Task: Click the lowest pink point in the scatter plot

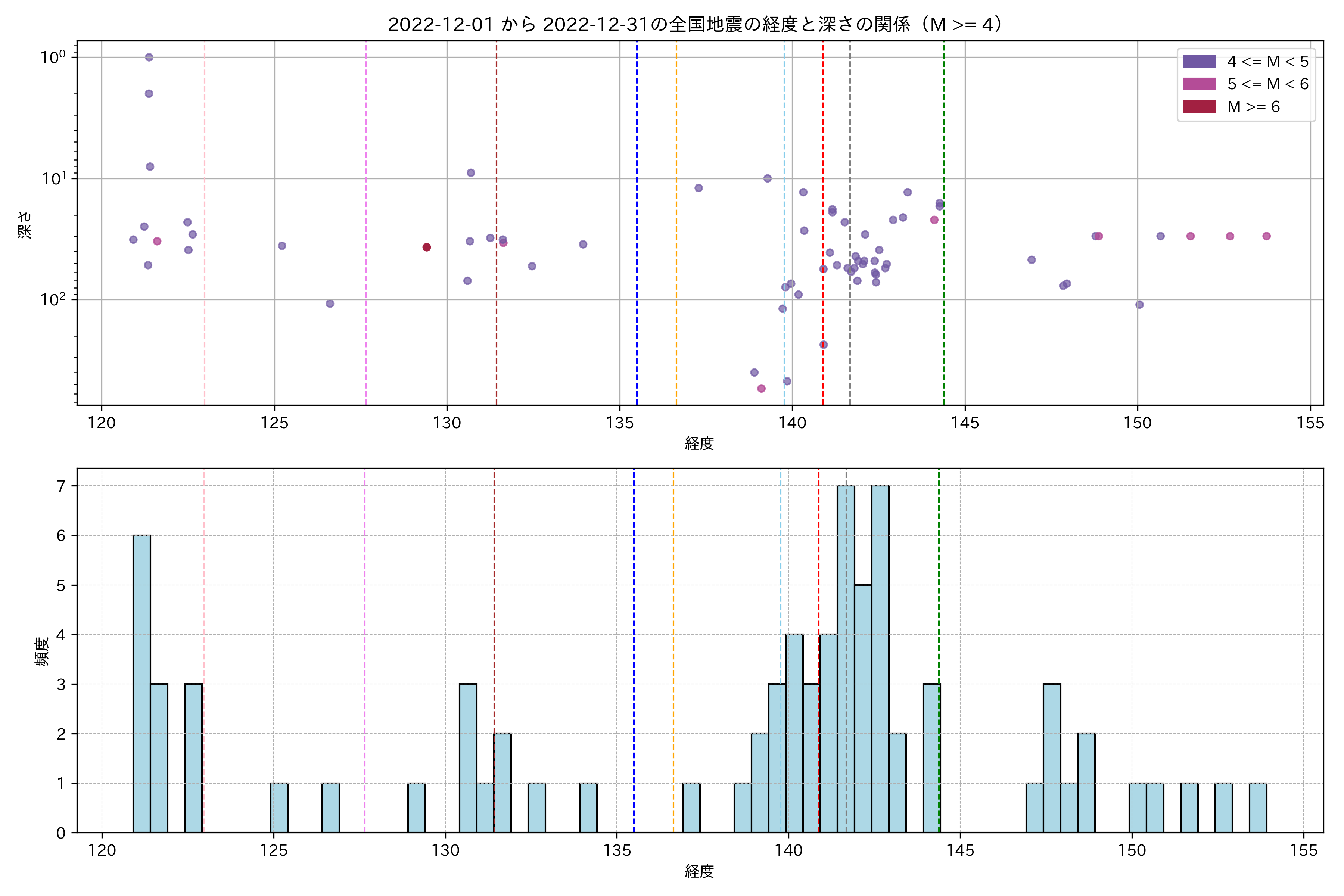Action: [x=761, y=389]
